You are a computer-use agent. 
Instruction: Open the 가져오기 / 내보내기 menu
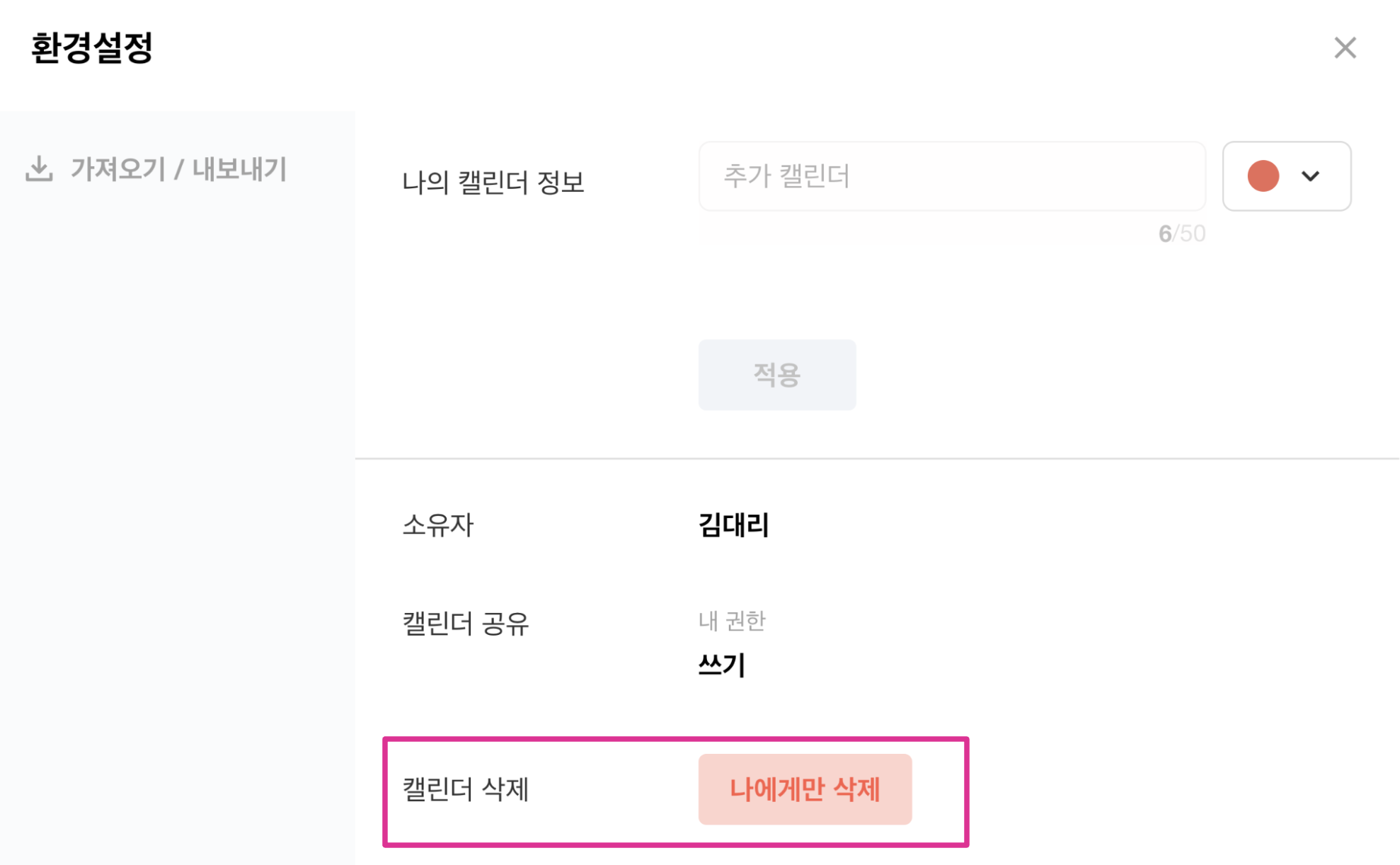(x=178, y=169)
